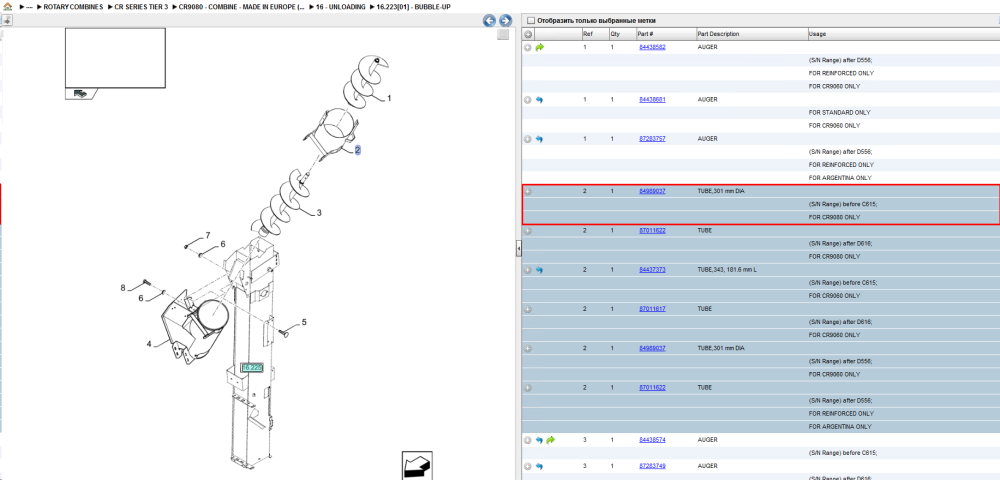Sort by the Usage column header
The image size is (1000, 480).
pos(902,34)
